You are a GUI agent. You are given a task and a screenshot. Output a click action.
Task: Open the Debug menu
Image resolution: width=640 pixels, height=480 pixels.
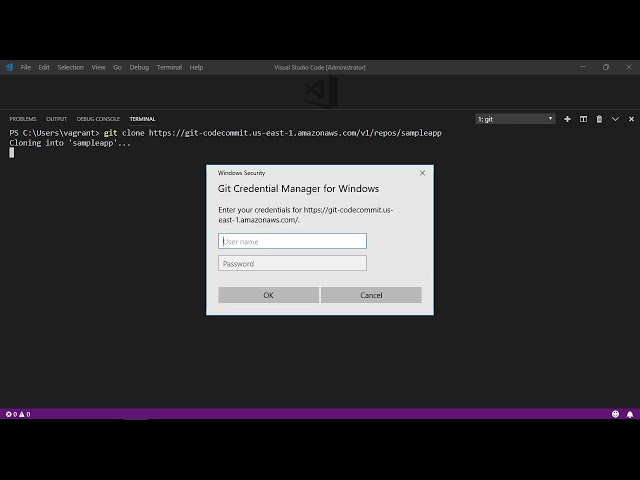click(139, 67)
